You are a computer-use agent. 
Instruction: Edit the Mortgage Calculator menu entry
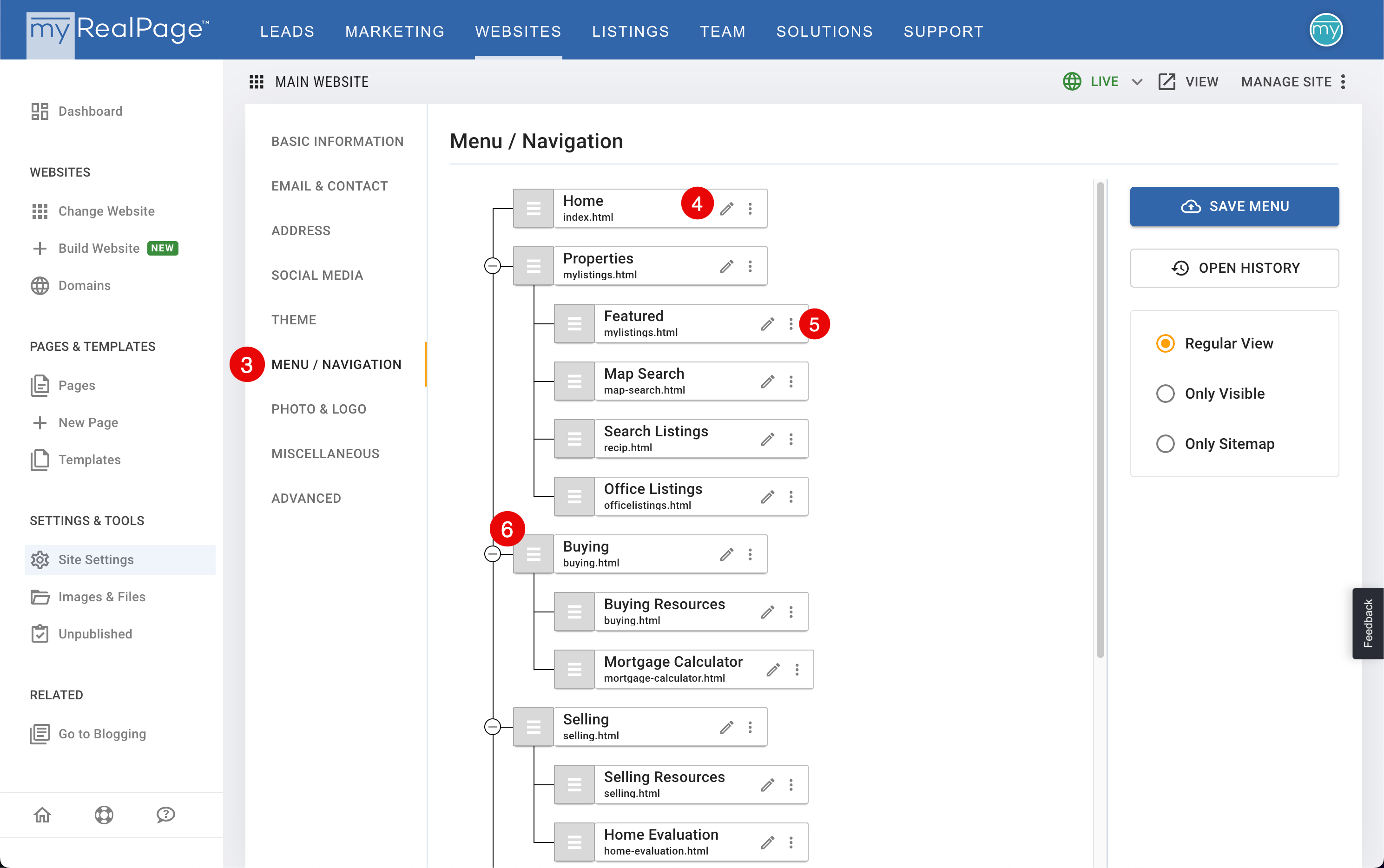click(773, 670)
